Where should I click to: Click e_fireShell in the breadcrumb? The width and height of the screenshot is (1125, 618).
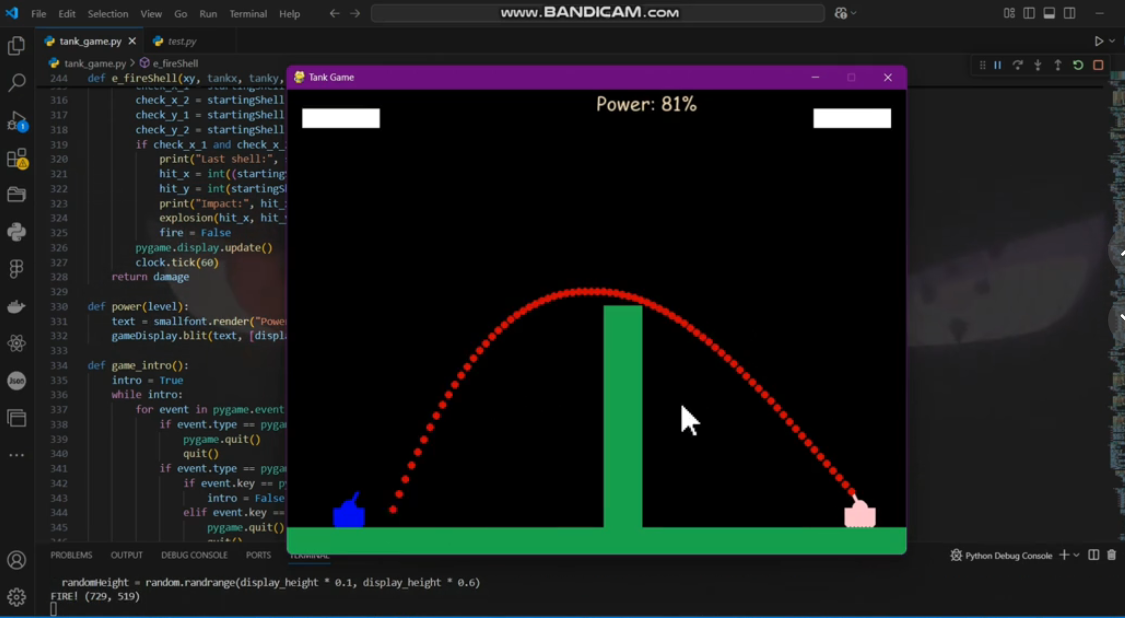(175, 63)
